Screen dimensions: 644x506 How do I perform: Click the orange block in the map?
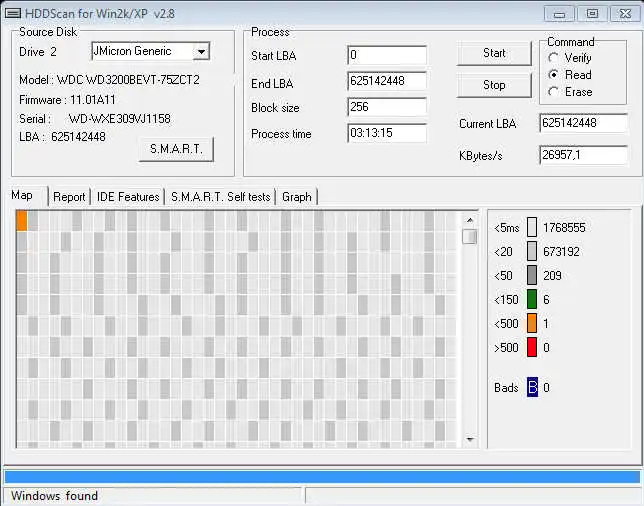click(22, 221)
